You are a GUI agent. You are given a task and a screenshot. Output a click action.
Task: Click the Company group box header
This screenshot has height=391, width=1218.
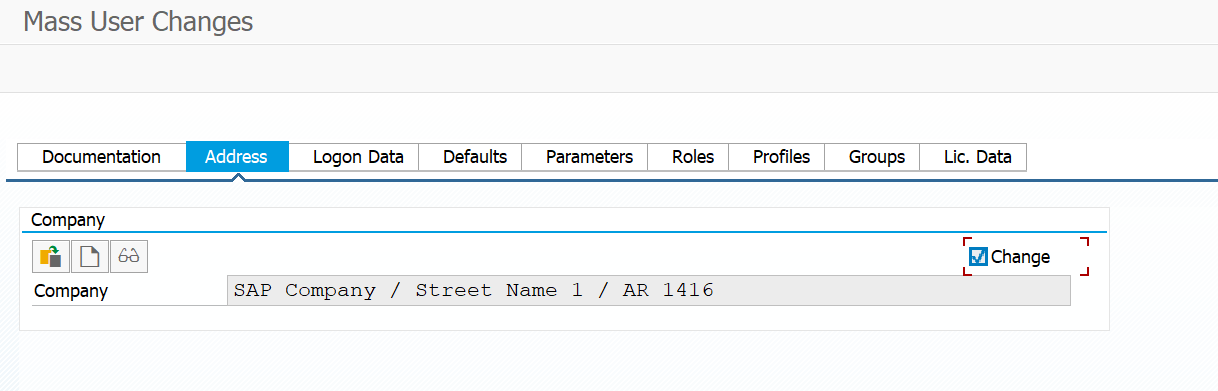[x=68, y=220]
